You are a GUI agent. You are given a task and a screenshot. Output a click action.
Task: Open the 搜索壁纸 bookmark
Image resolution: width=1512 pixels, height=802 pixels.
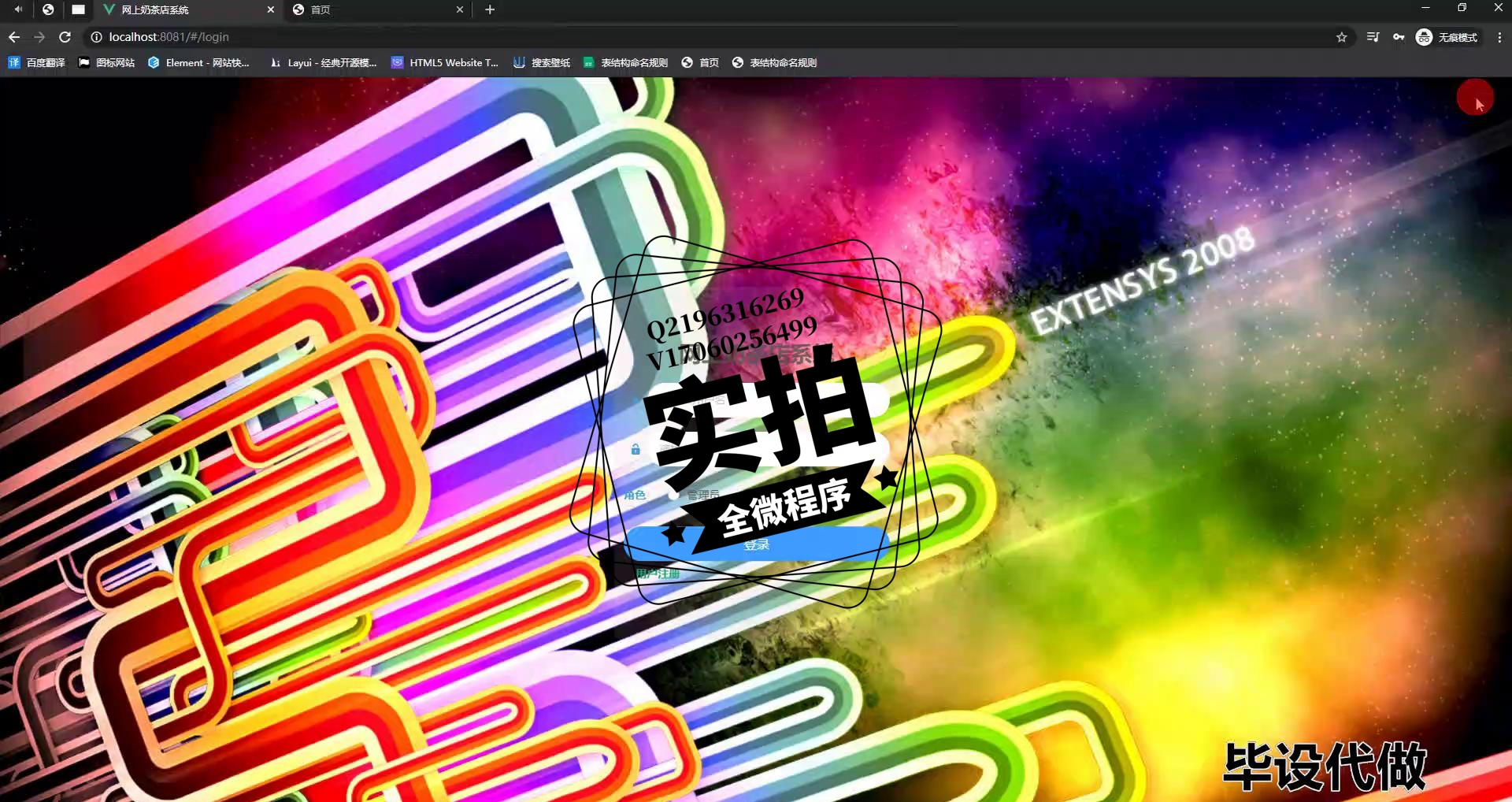click(x=542, y=62)
